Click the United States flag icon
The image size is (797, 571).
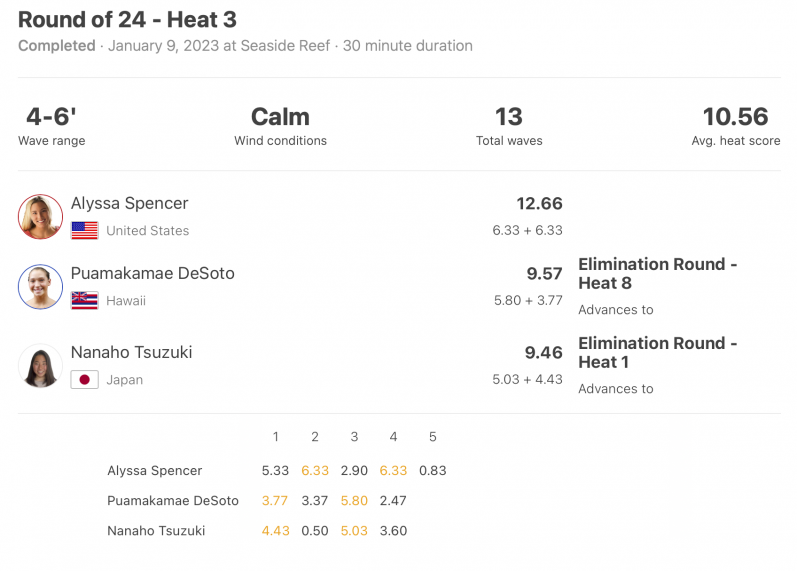(84, 230)
